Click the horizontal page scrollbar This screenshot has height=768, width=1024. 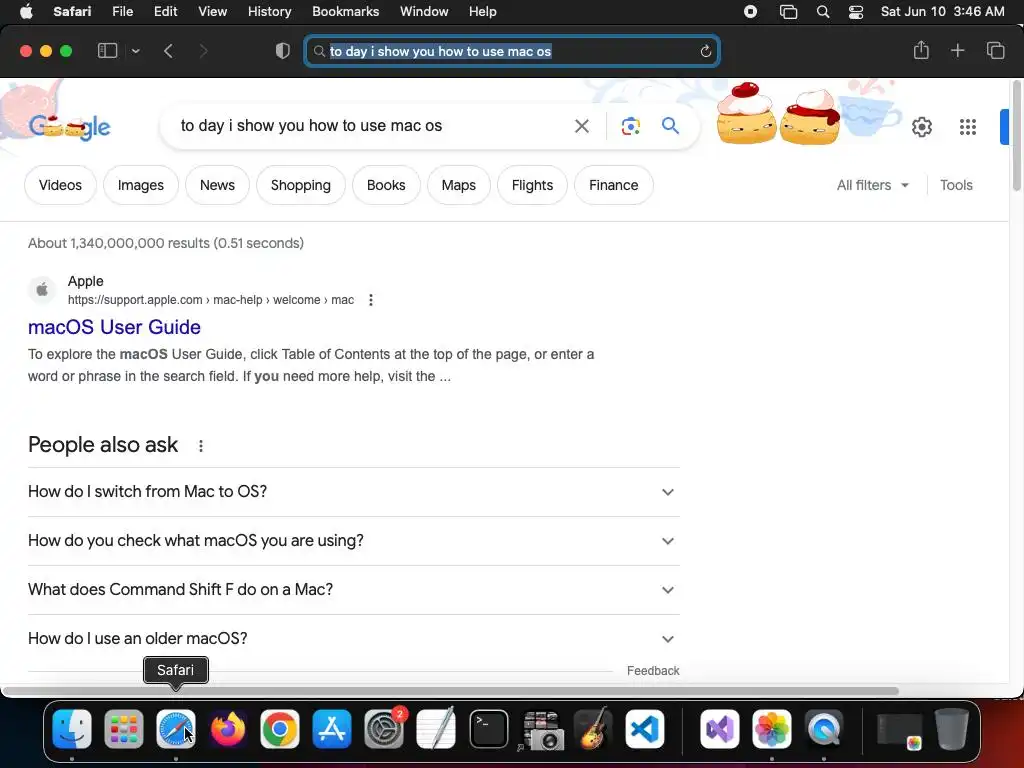(x=451, y=691)
